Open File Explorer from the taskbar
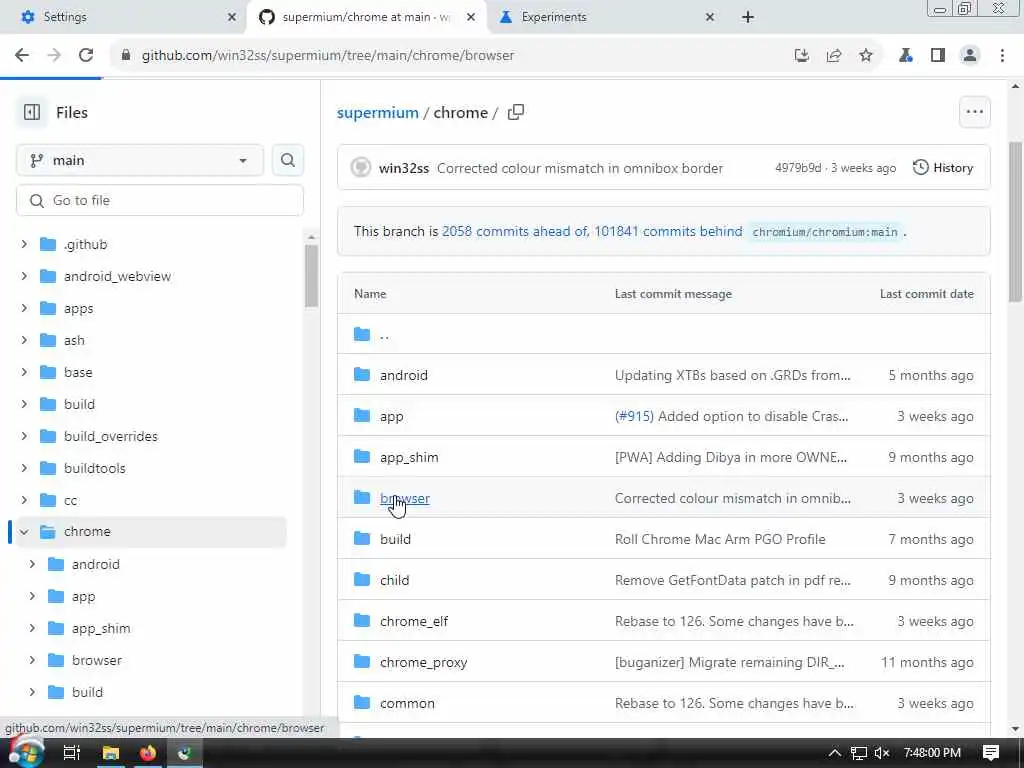Image resolution: width=1024 pixels, height=768 pixels. click(110, 753)
